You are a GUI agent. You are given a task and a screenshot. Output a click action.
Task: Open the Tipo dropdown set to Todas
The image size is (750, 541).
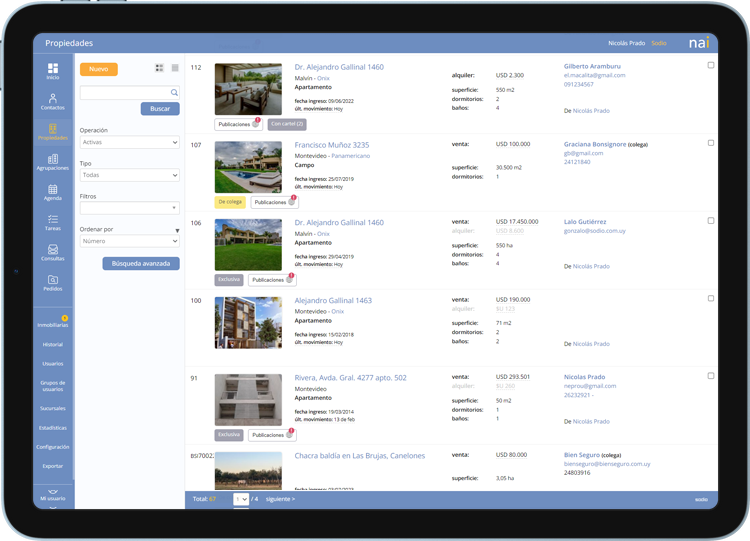129,175
